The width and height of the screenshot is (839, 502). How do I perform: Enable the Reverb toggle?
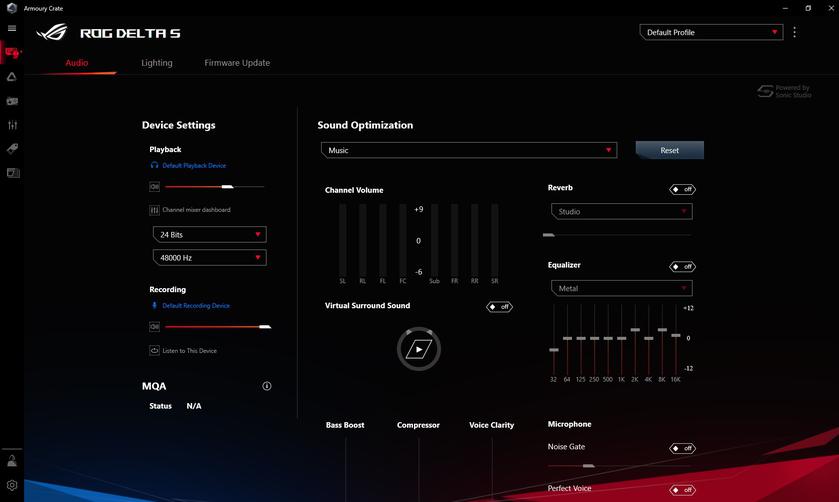pos(682,189)
